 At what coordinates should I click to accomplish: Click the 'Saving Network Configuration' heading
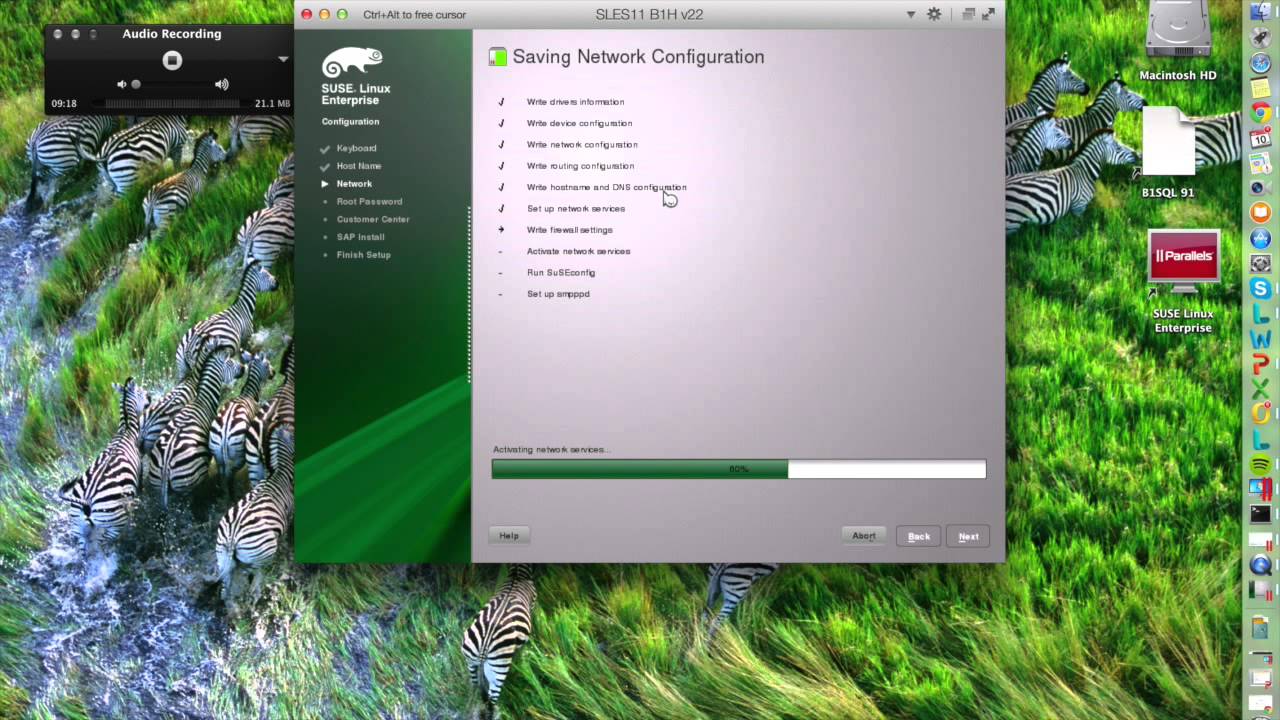638,57
